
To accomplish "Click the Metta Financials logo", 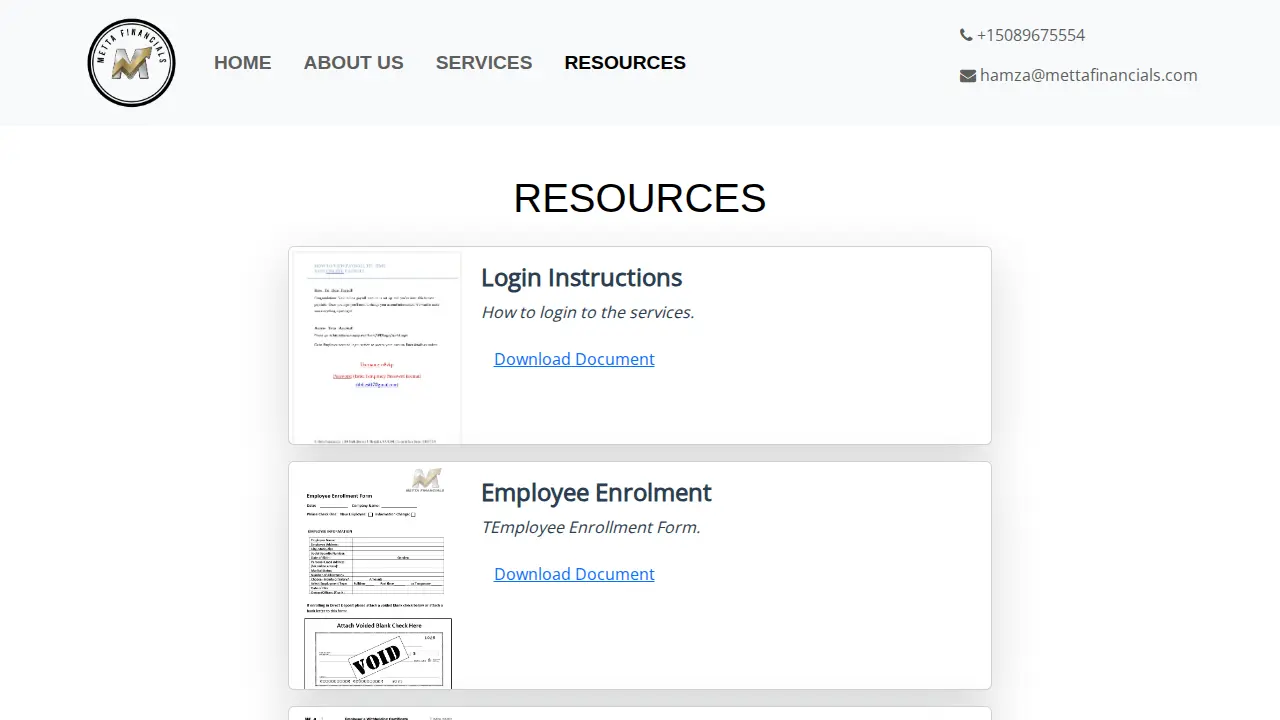I will tap(131, 63).
